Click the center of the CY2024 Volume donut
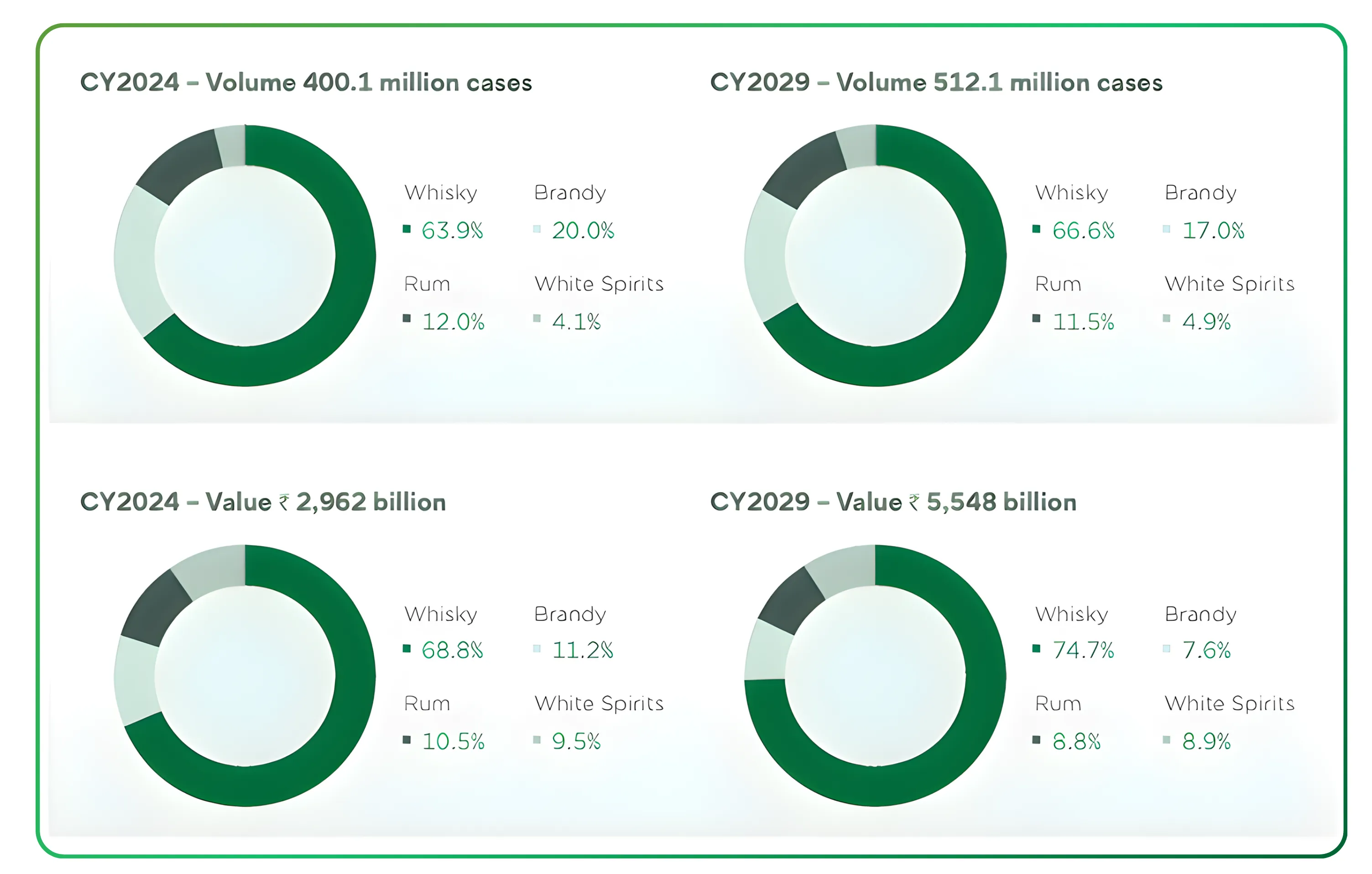Screen dimensions: 1372x874 245,256
